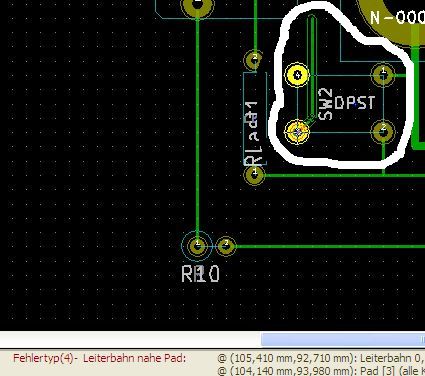Click the Pad [3] error coordinates line
425x376 pixels.
(321, 371)
